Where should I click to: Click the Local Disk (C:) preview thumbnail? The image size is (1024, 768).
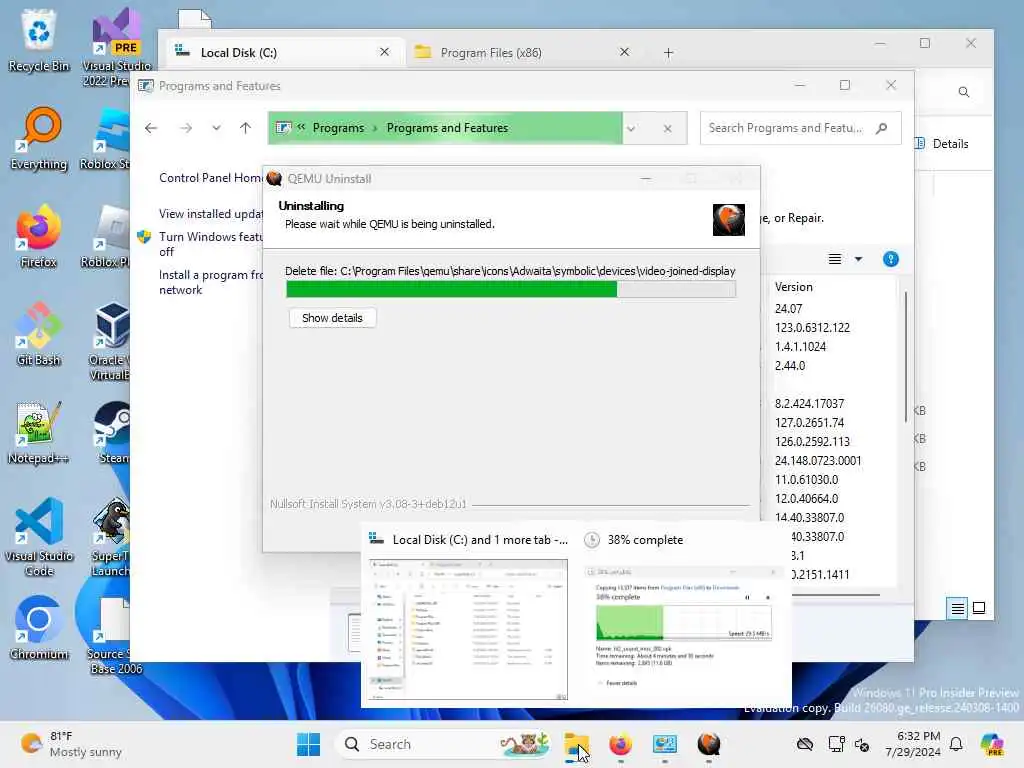click(x=468, y=630)
